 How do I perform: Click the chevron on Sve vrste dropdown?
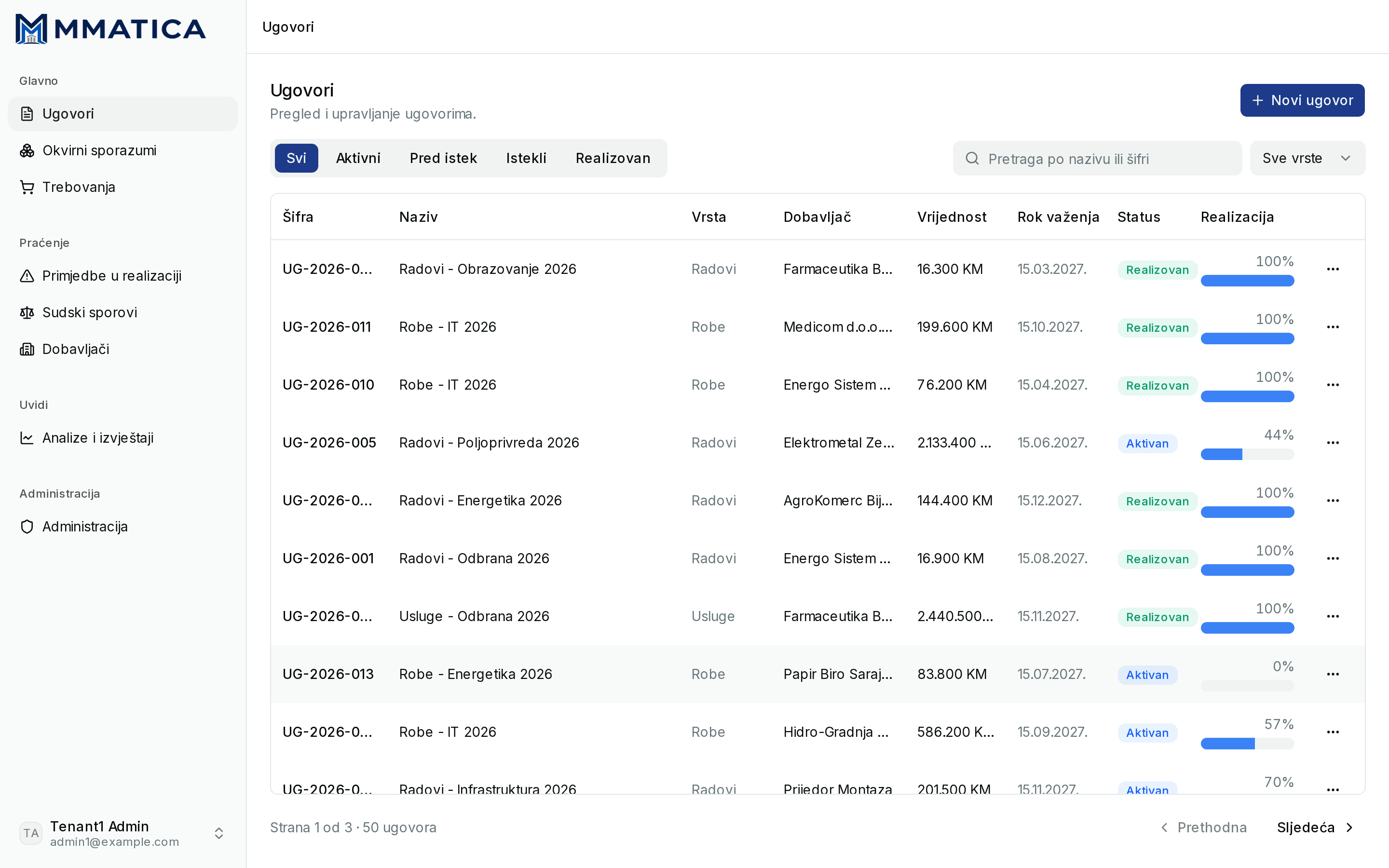click(x=1346, y=159)
